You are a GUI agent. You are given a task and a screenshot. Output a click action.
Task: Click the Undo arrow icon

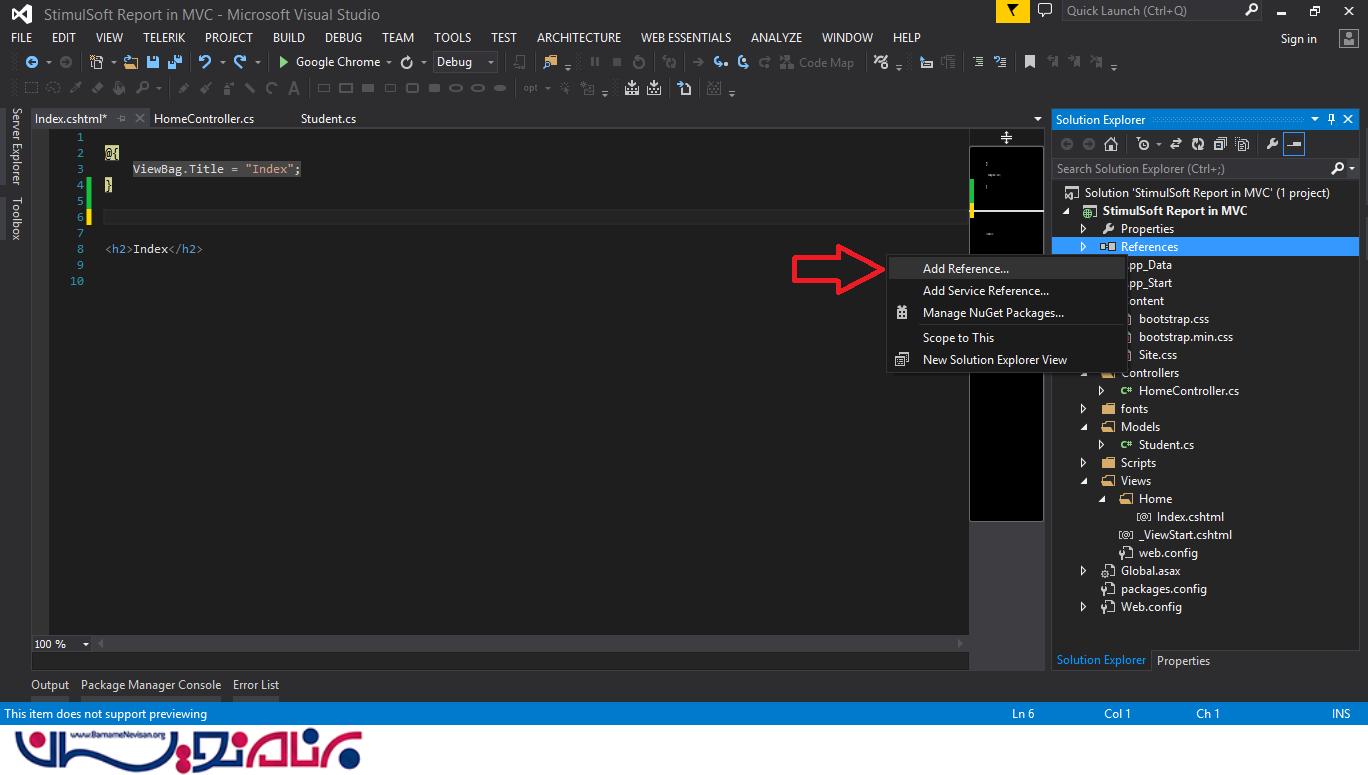point(205,62)
